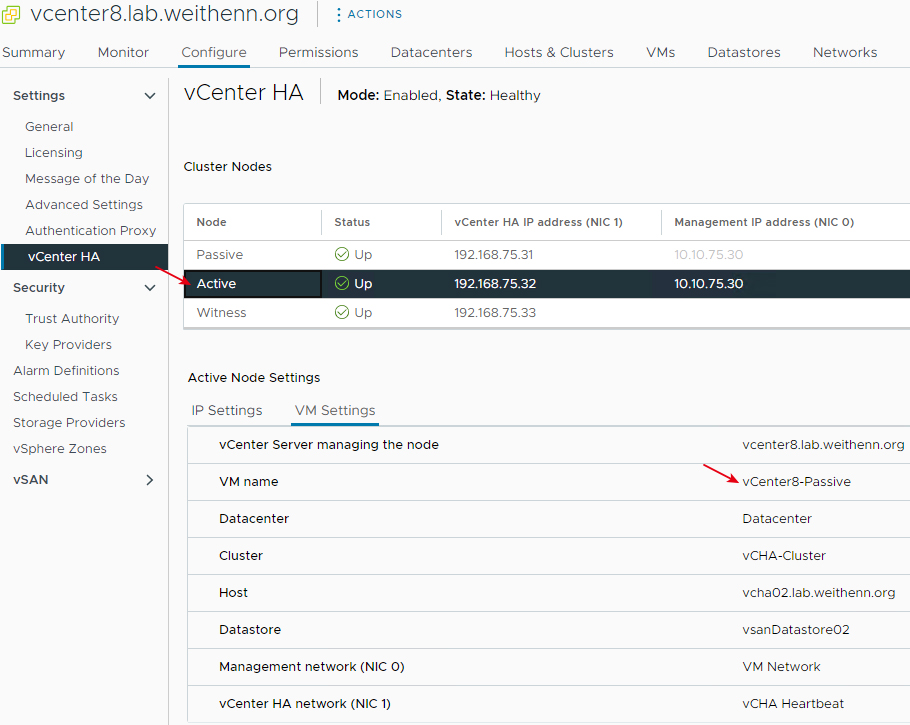This screenshot has width=910, height=725.
Task: Switch to the IP Settings tab
Action: (227, 410)
